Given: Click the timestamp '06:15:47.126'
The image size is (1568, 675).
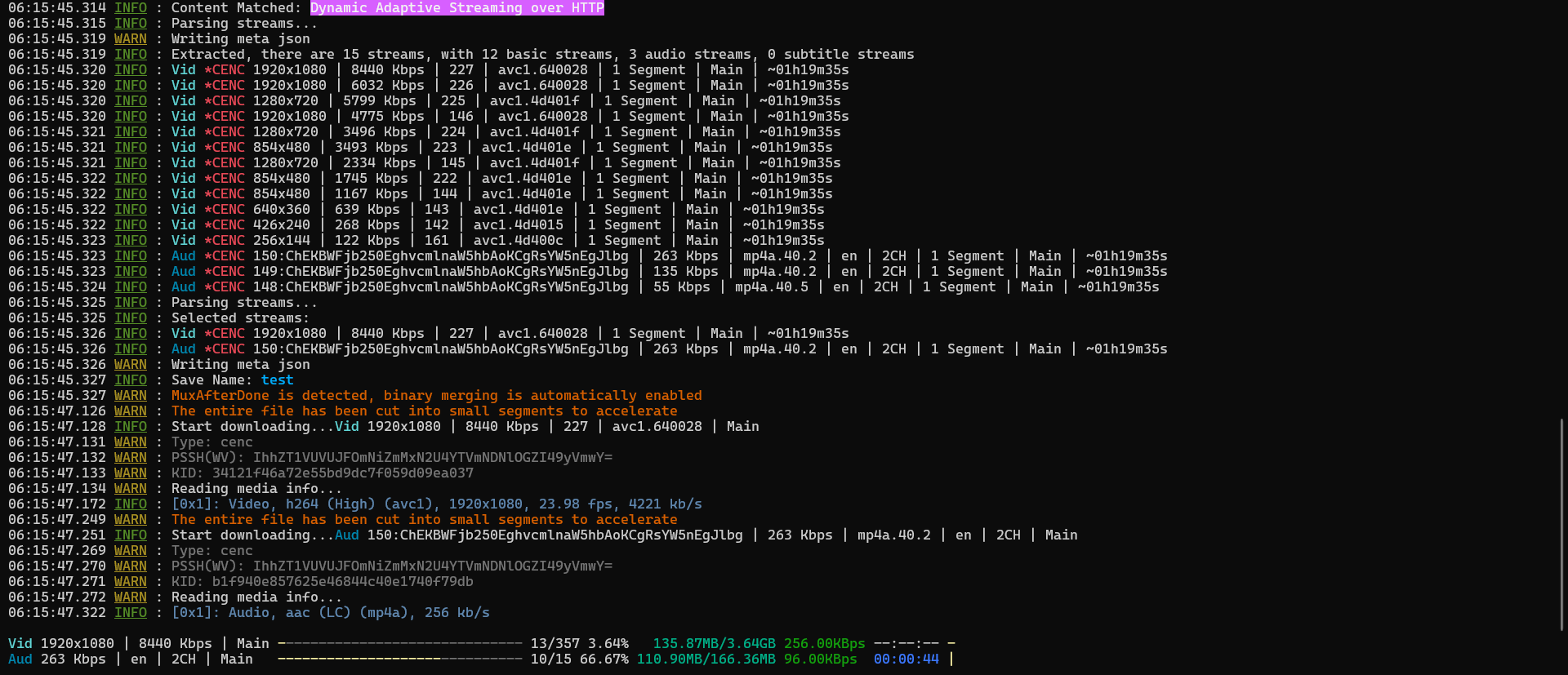Looking at the screenshot, I should (x=57, y=411).
